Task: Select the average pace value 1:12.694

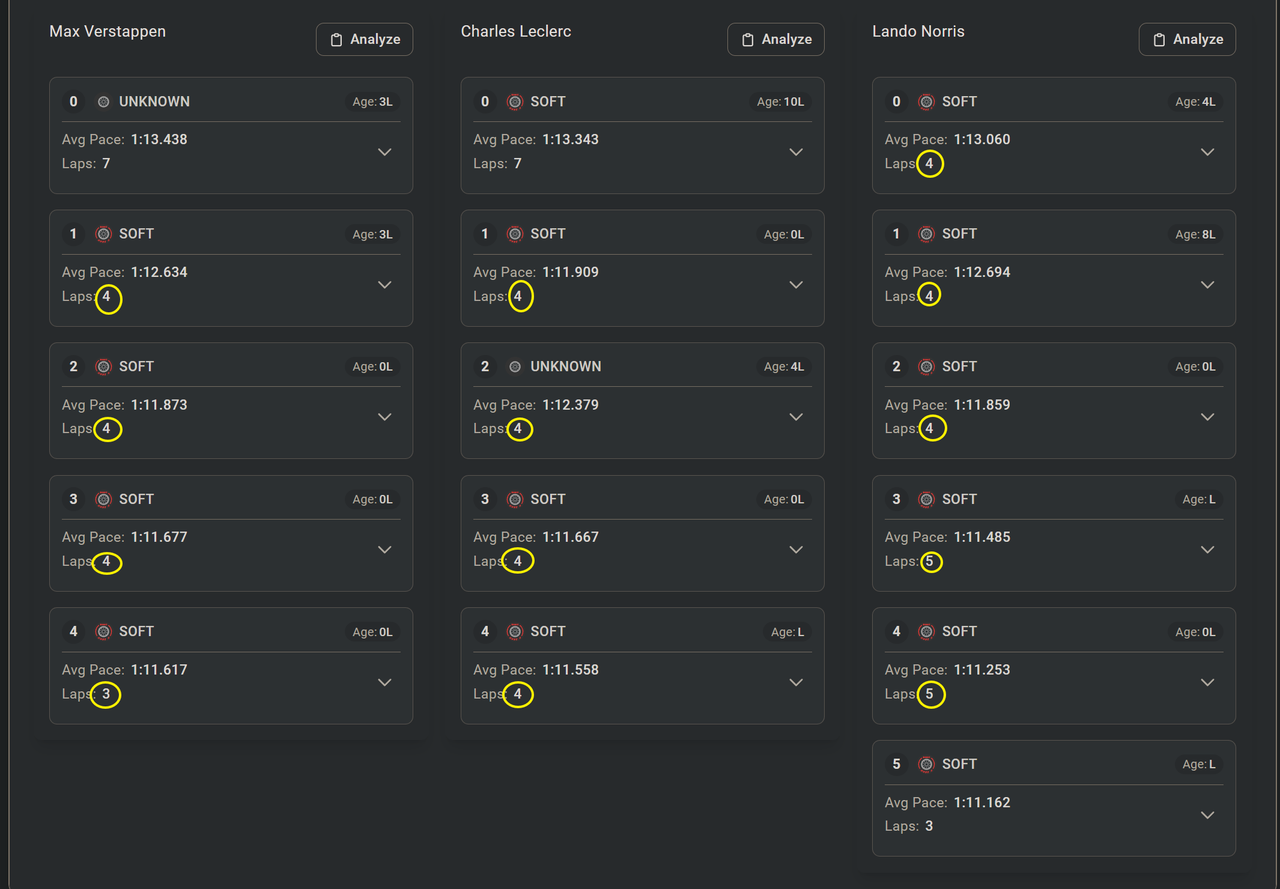Action: (982, 272)
